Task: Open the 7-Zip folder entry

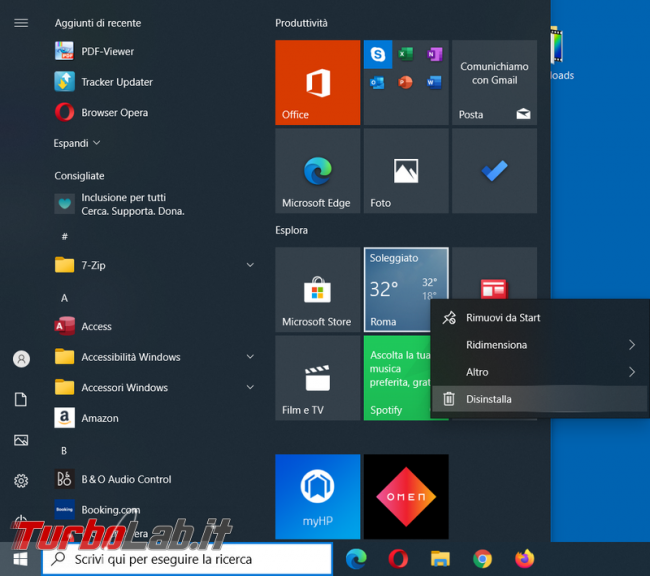Action: (x=153, y=265)
